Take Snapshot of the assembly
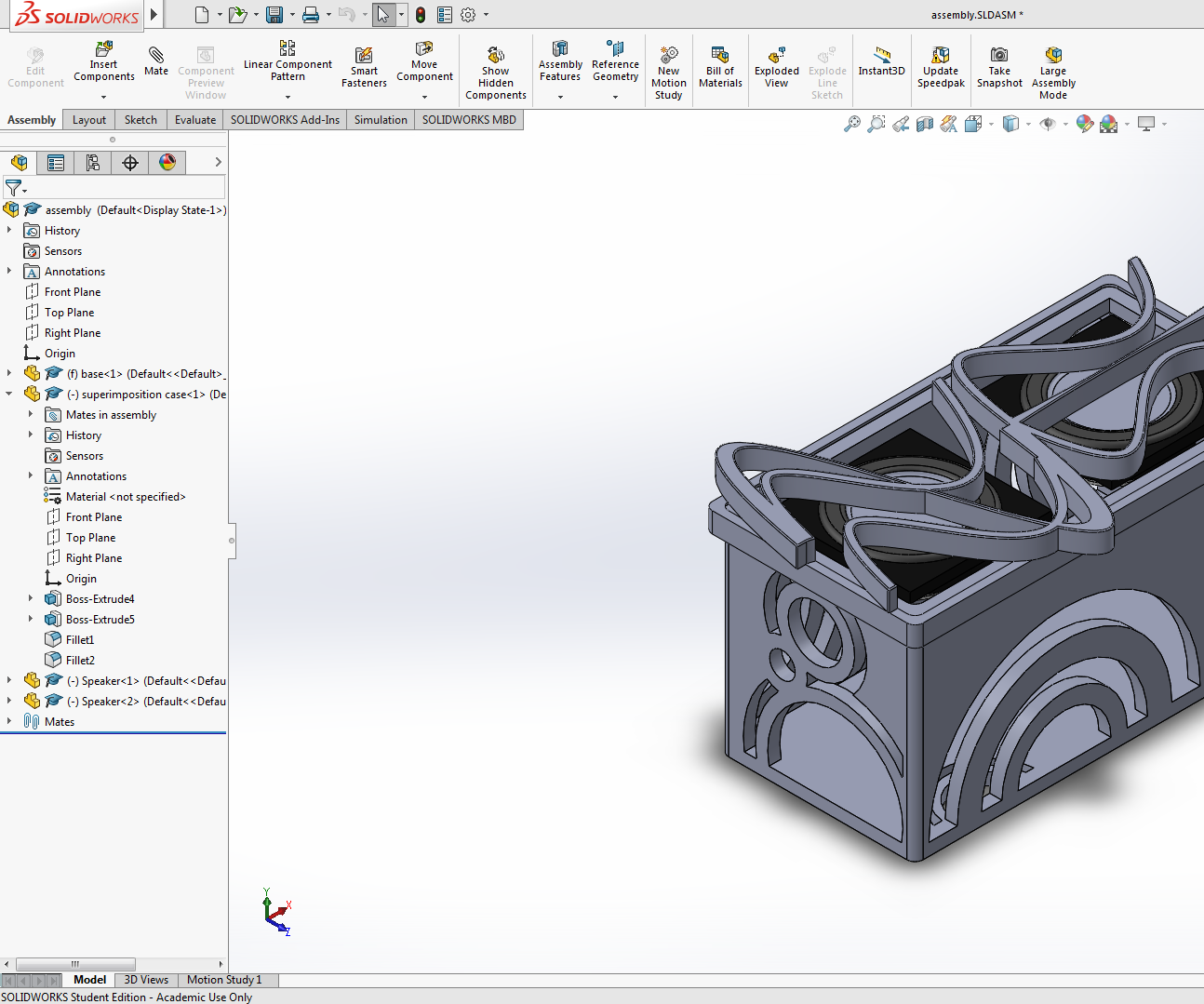The height and width of the screenshot is (1004, 1204). (999, 67)
